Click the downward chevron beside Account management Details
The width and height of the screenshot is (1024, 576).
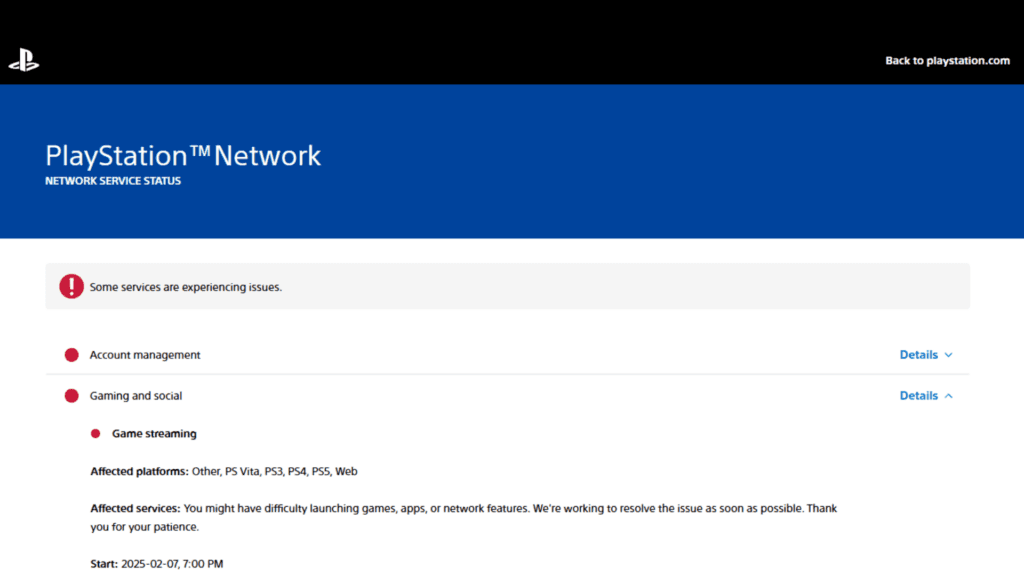point(948,354)
